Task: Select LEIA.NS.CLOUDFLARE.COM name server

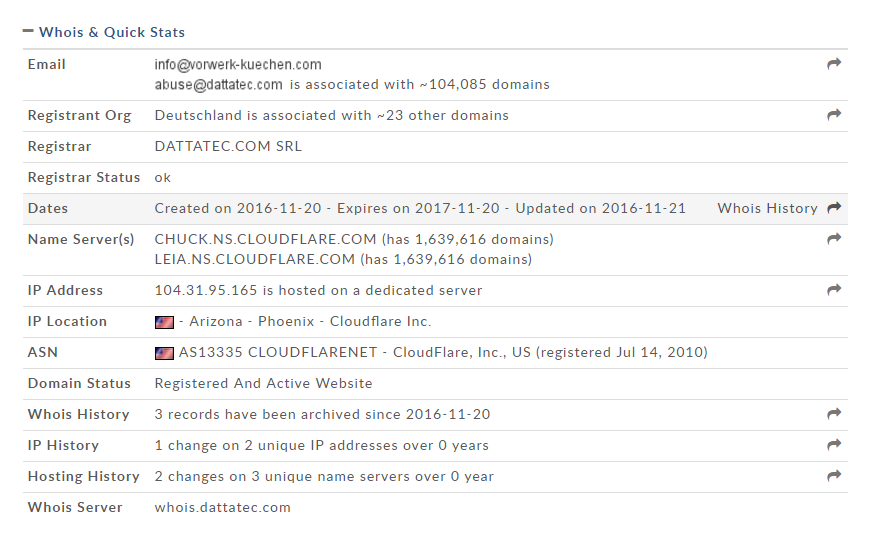Action: 255,259
